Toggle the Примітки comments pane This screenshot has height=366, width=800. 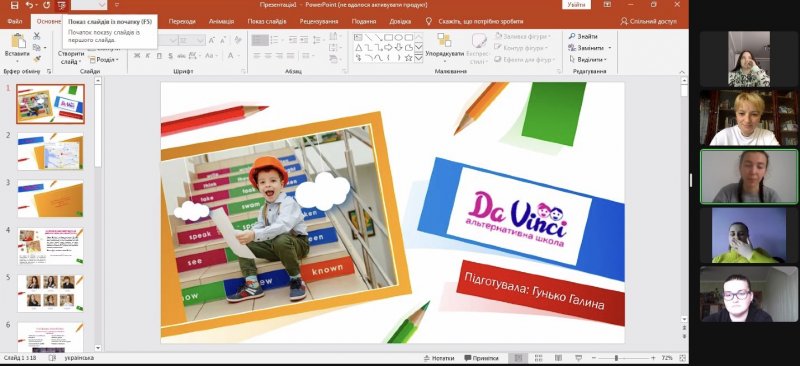pyautogui.click(x=478, y=358)
